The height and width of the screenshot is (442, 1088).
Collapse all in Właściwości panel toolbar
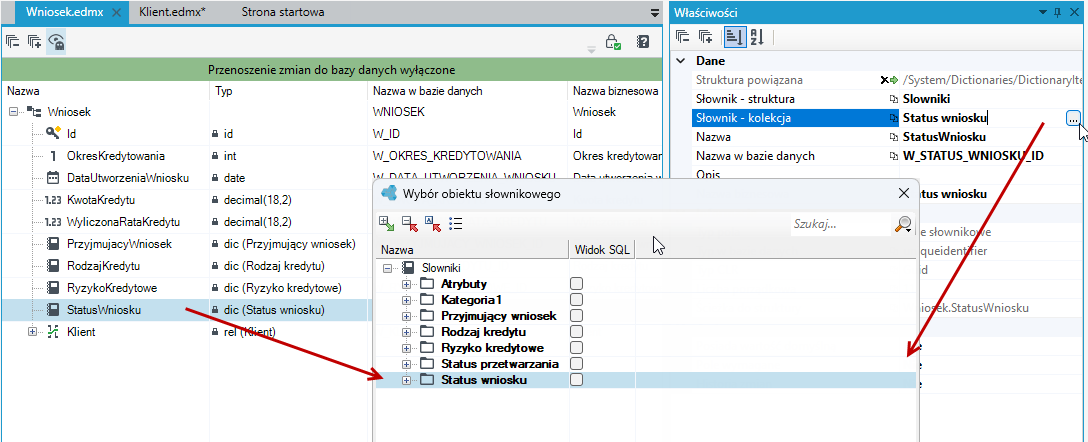pos(683,37)
